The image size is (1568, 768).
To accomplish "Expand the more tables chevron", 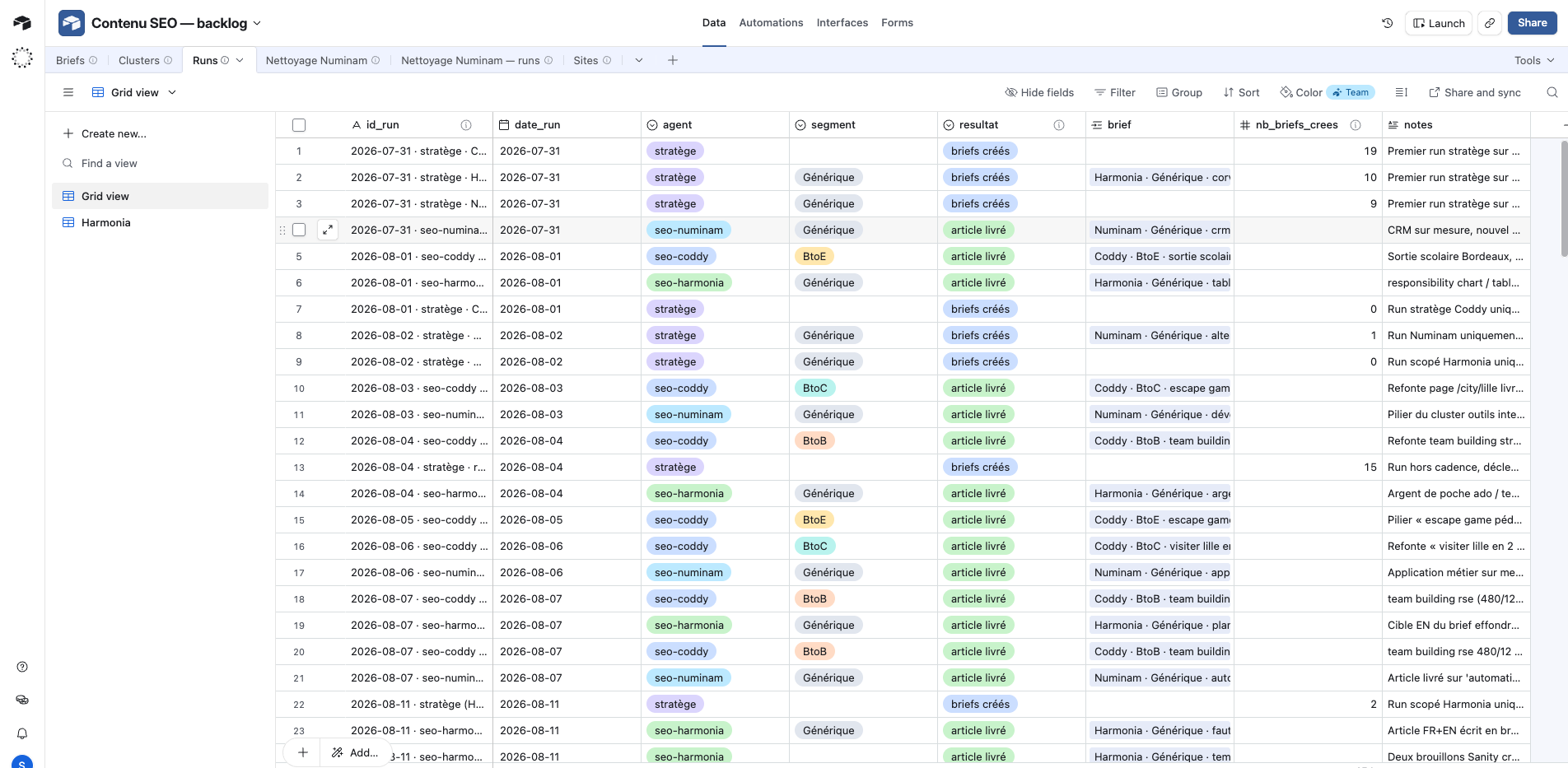I will coord(639,60).
